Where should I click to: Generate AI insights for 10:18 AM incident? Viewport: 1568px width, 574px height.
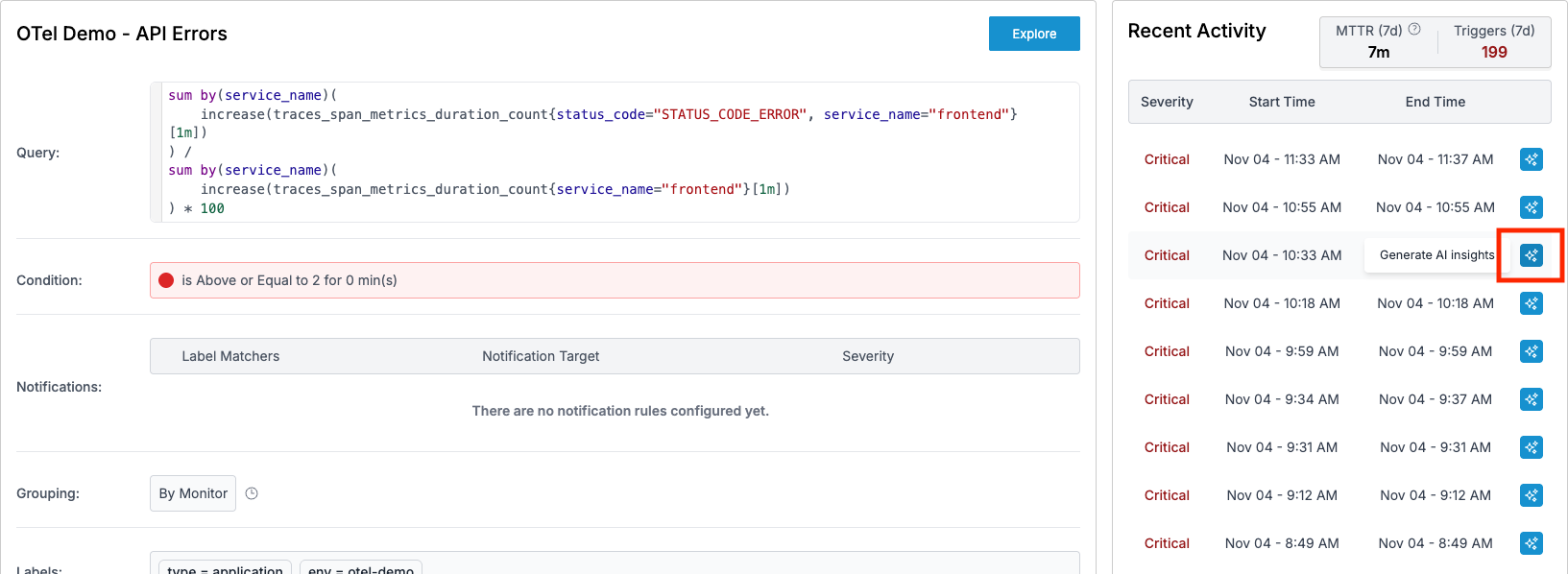click(1532, 303)
